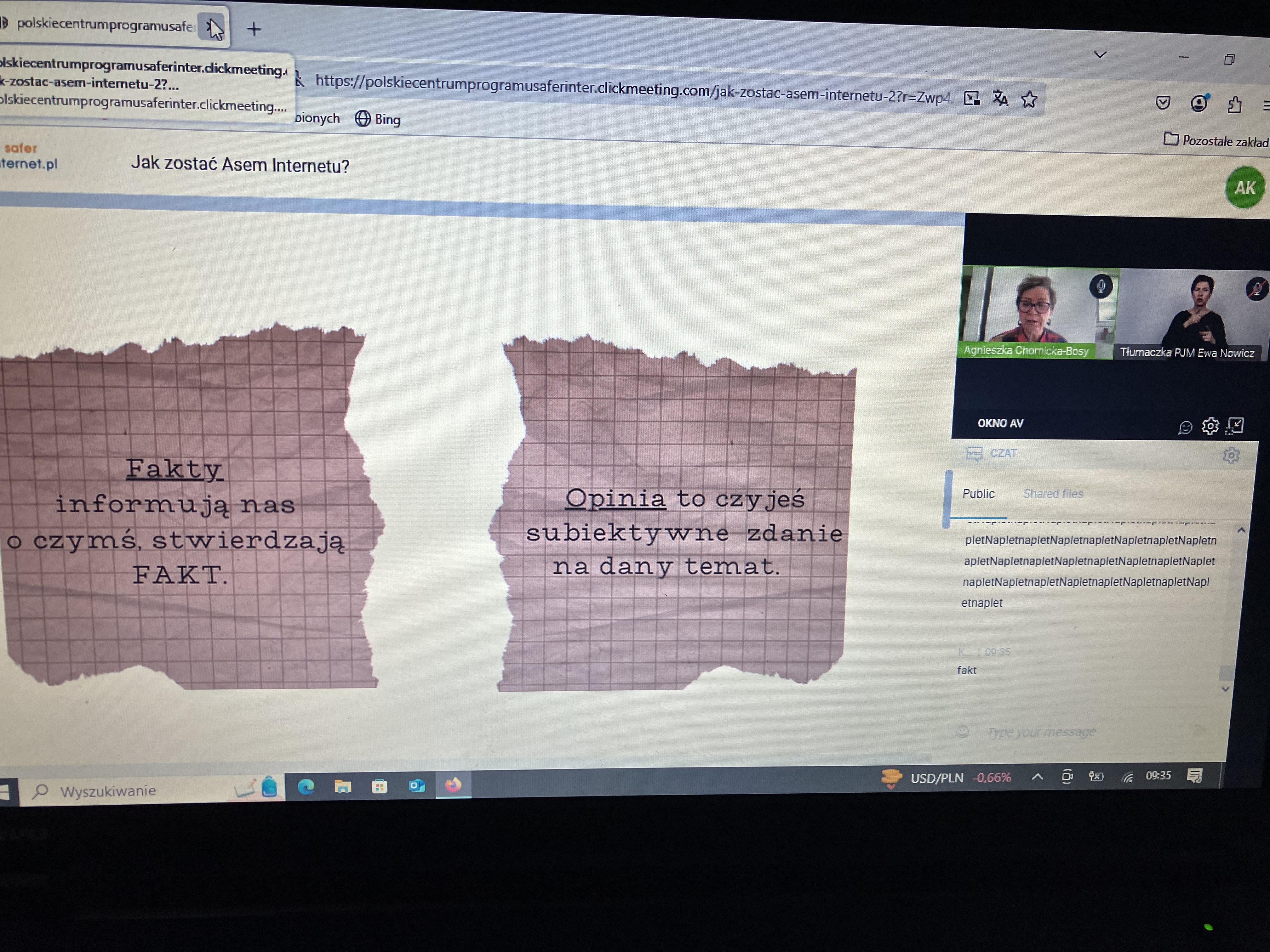Open the AK user avatar menu

coord(1245,187)
